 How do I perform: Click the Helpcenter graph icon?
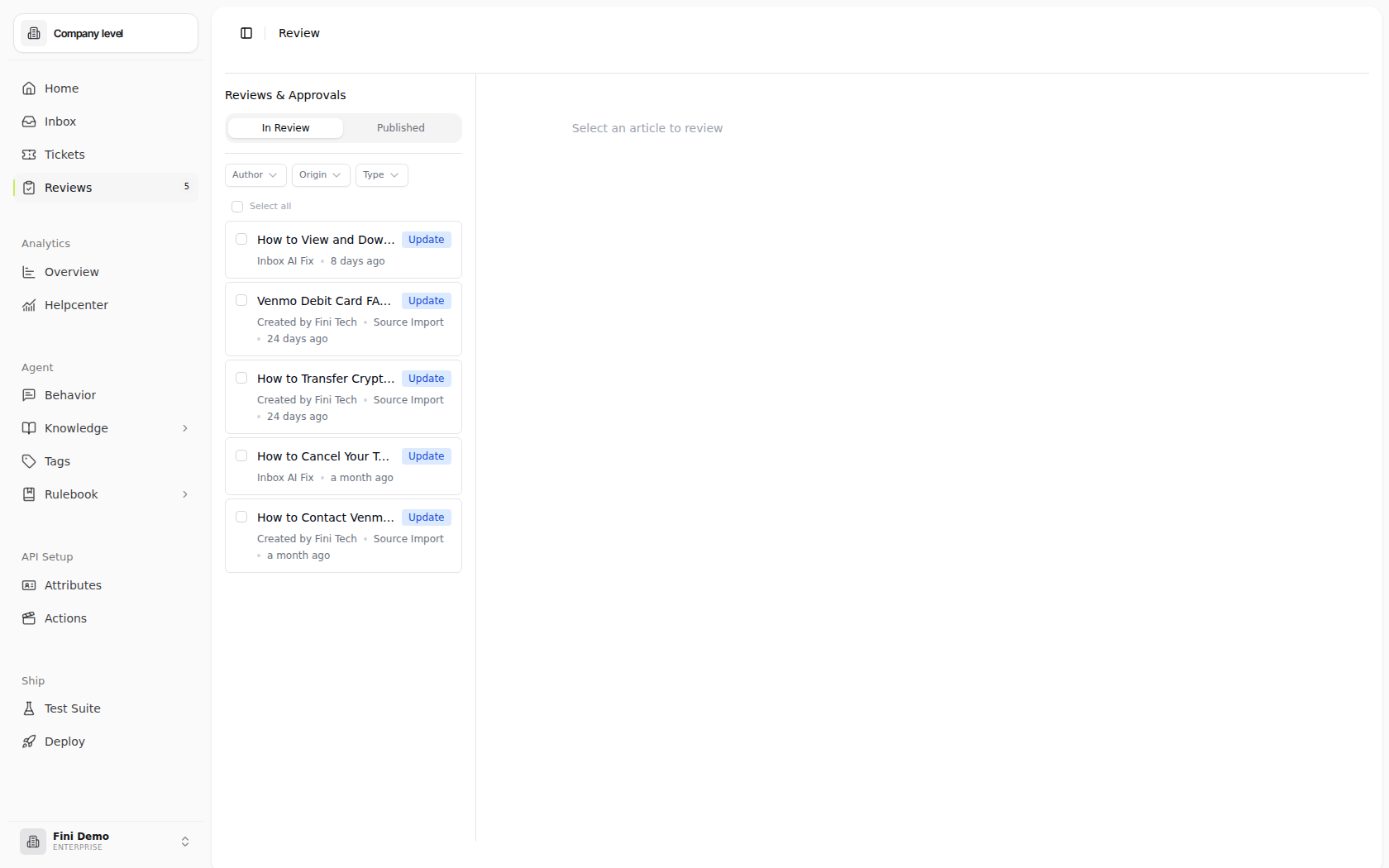click(29, 305)
